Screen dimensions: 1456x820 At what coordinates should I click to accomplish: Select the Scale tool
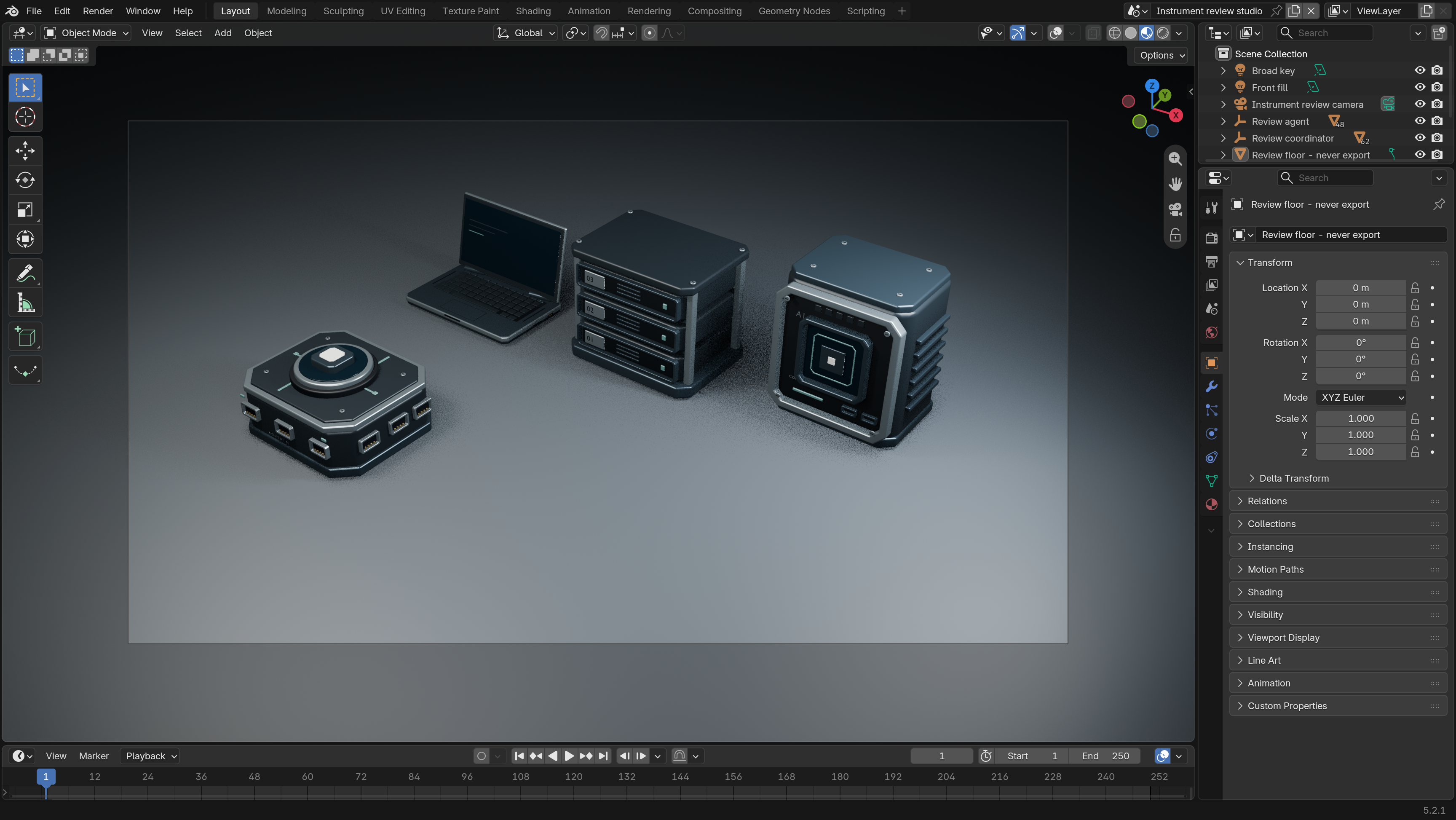point(25,210)
